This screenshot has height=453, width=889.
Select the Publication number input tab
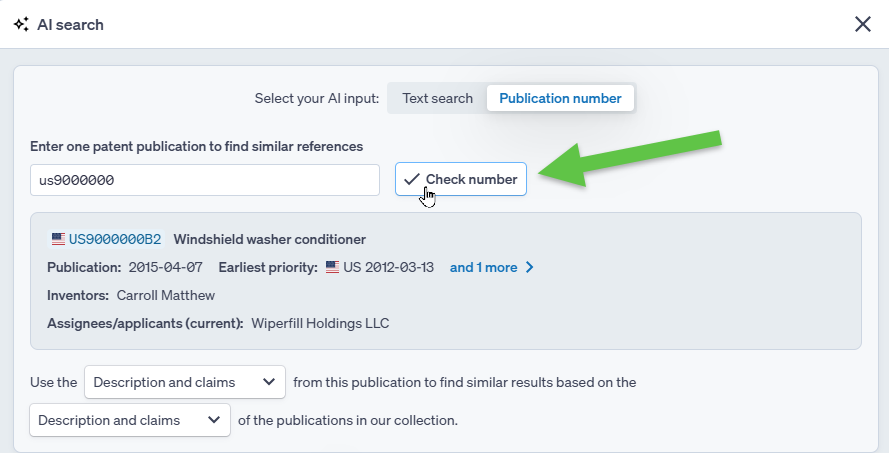pos(560,98)
